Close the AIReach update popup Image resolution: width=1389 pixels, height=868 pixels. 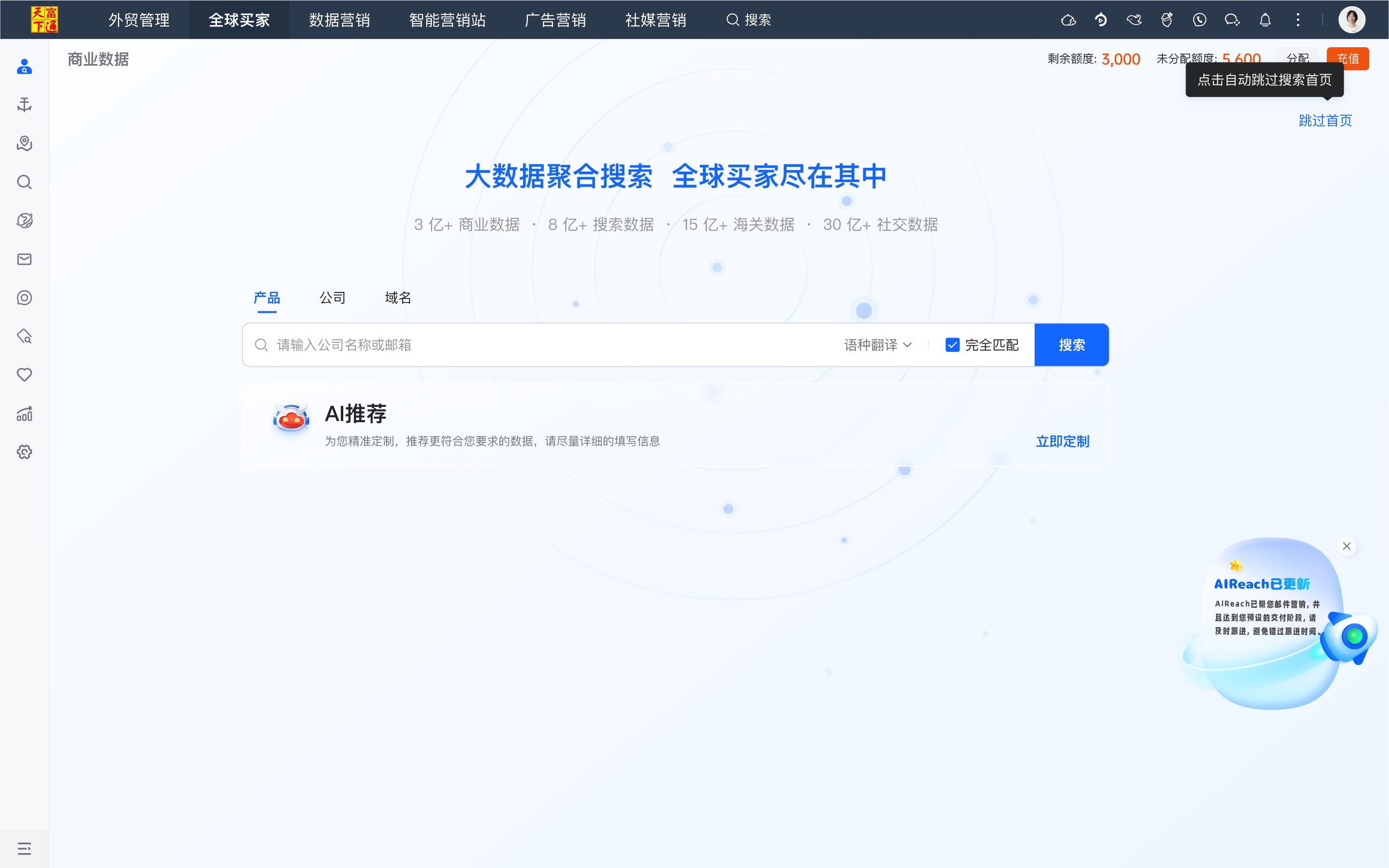1347,546
